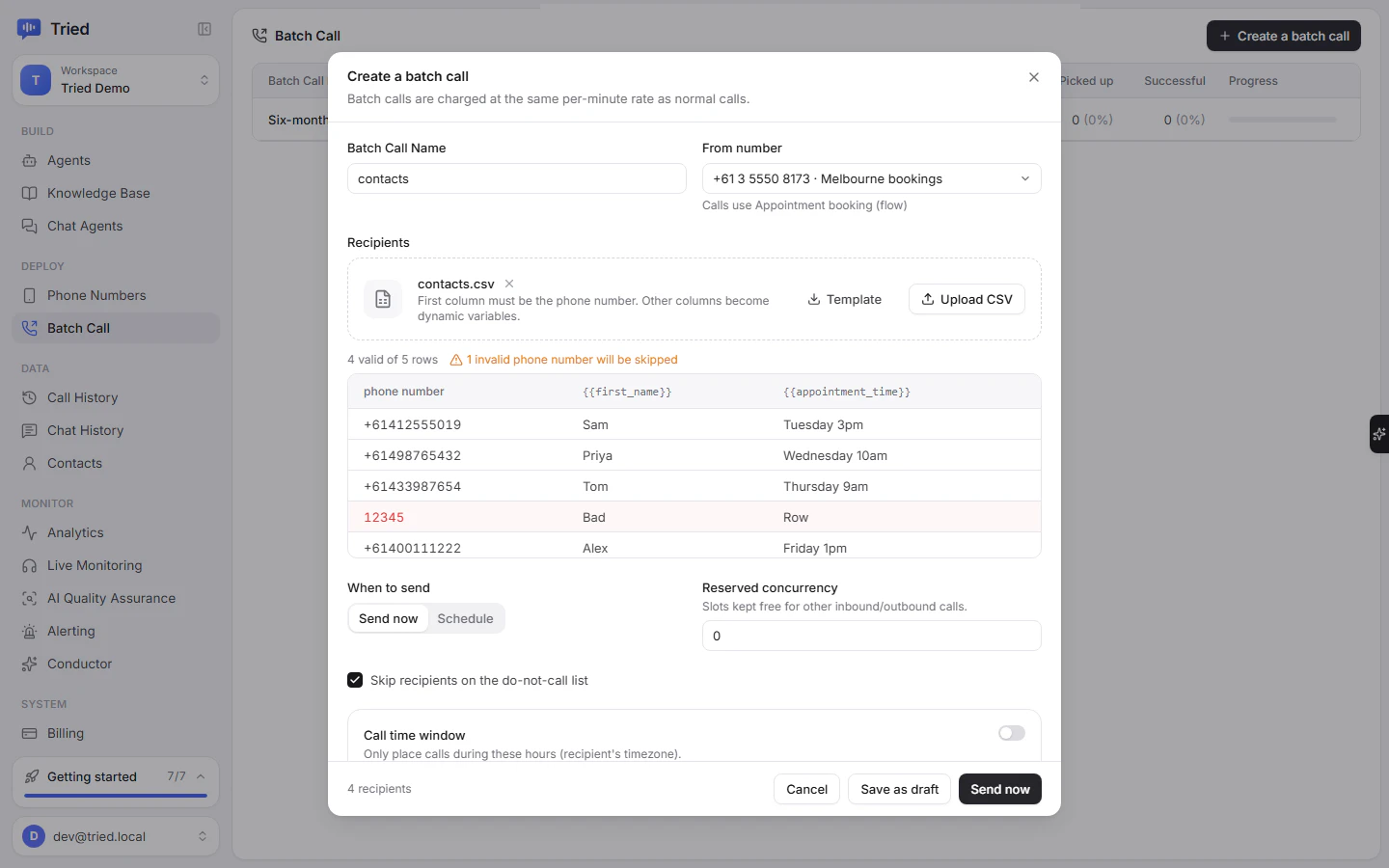Click the invalid 12345 phone number
The width and height of the screenshot is (1389, 868).
pyautogui.click(x=384, y=518)
